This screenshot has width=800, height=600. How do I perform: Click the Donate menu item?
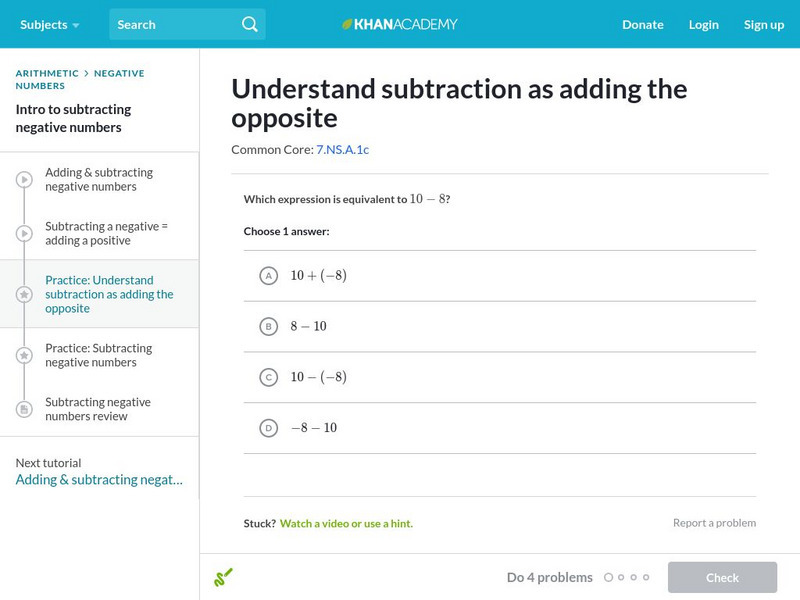pos(642,24)
